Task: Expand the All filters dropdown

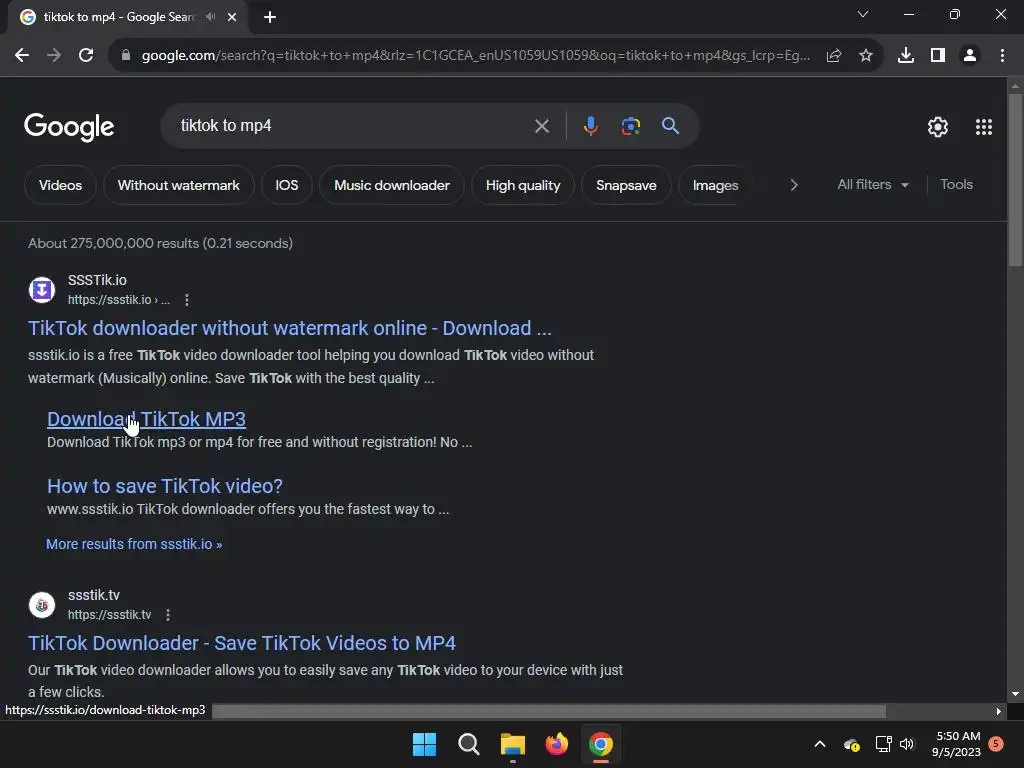Action: (x=872, y=185)
